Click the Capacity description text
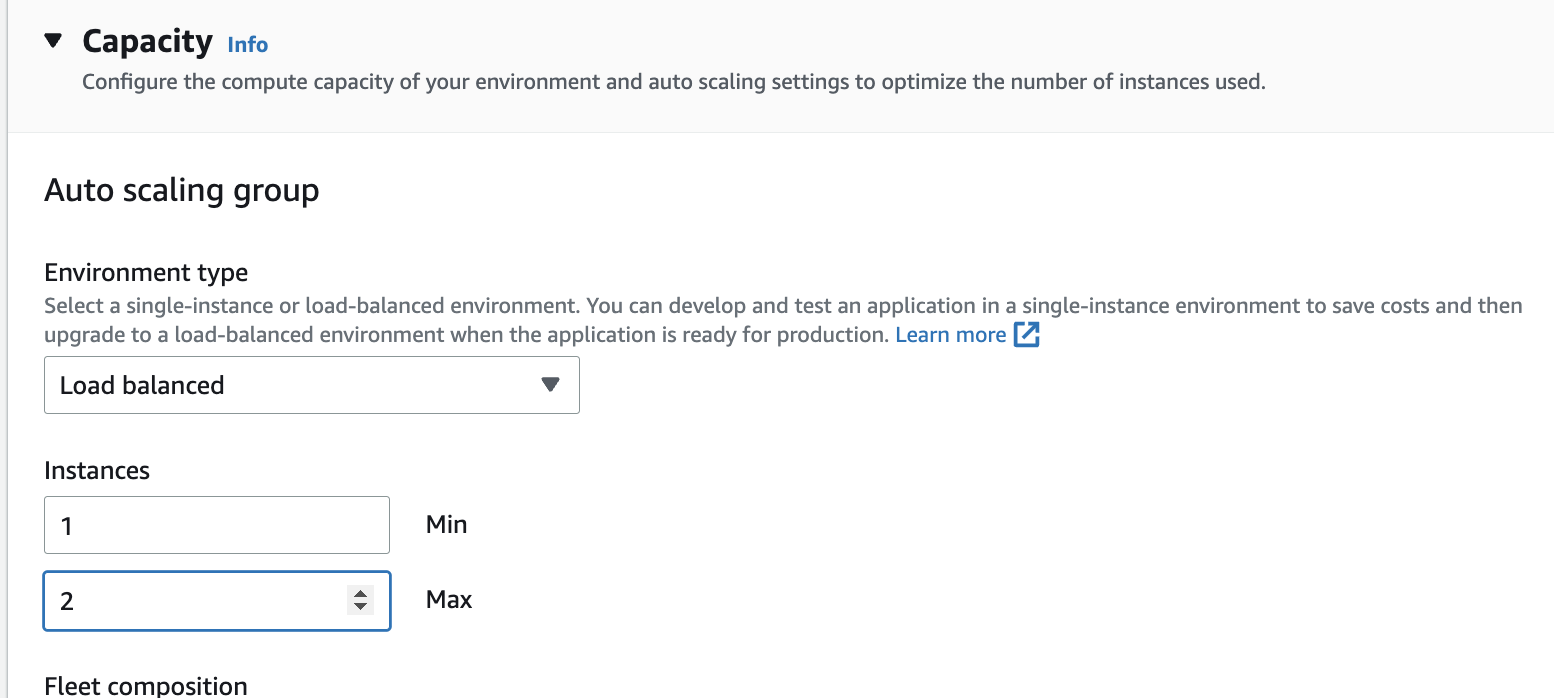1554x698 pixels. click(x=673, y=82)
